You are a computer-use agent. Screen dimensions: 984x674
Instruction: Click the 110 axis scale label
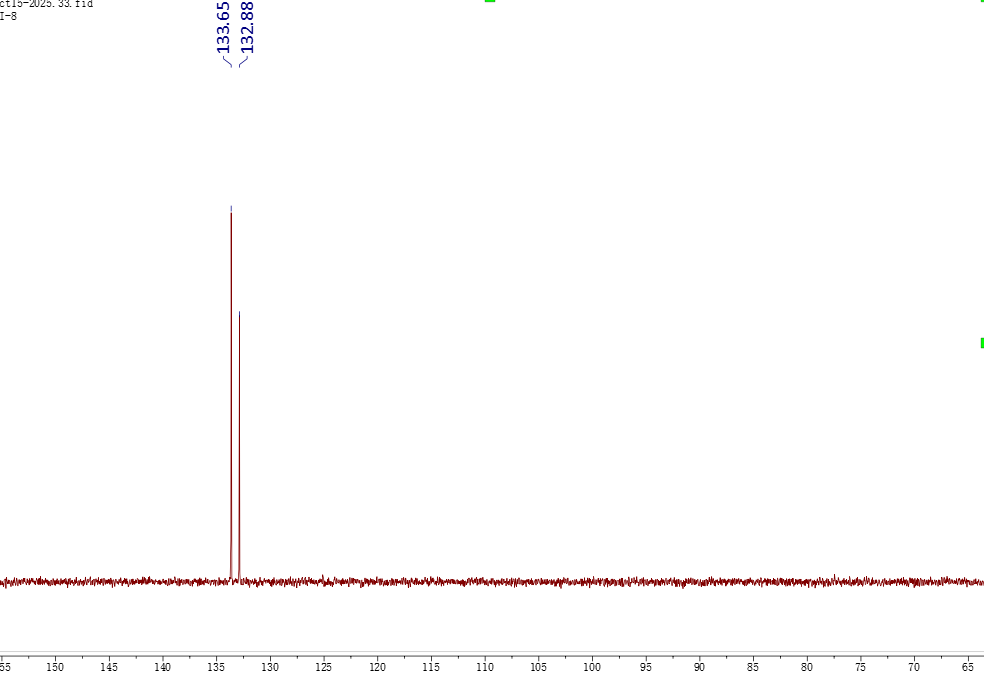point(485,666)
